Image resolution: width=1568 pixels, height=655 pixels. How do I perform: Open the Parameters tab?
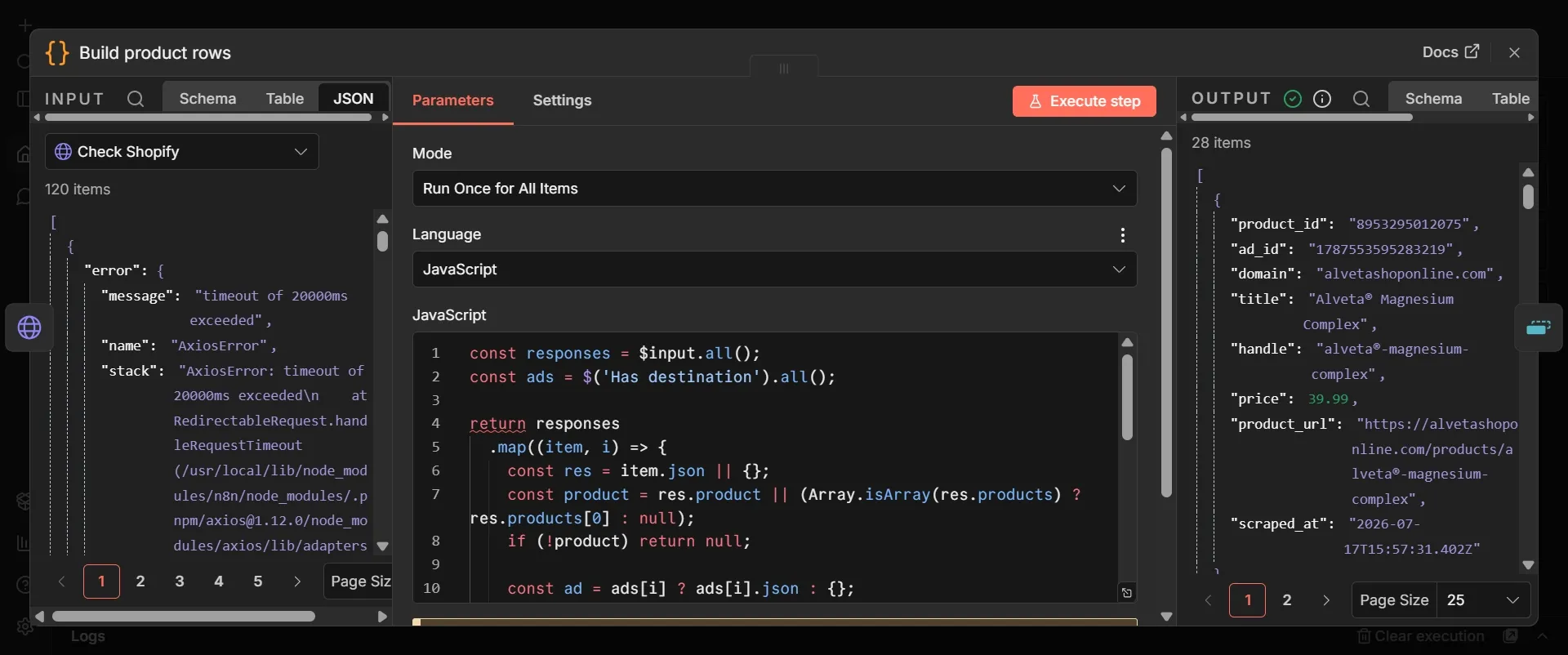[x=452, y=100]
